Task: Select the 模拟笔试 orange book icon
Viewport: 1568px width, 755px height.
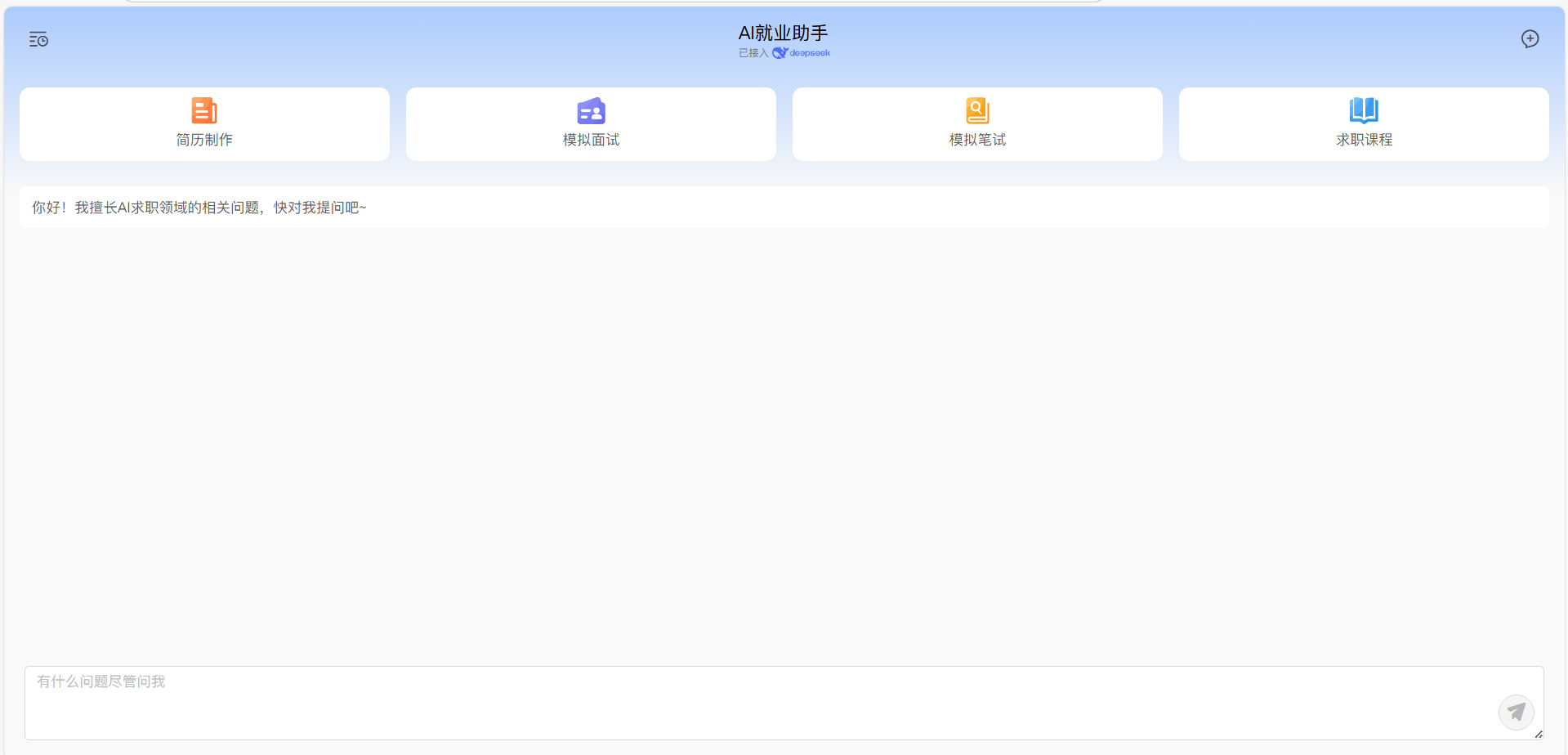Action: [x=976, y=110]
